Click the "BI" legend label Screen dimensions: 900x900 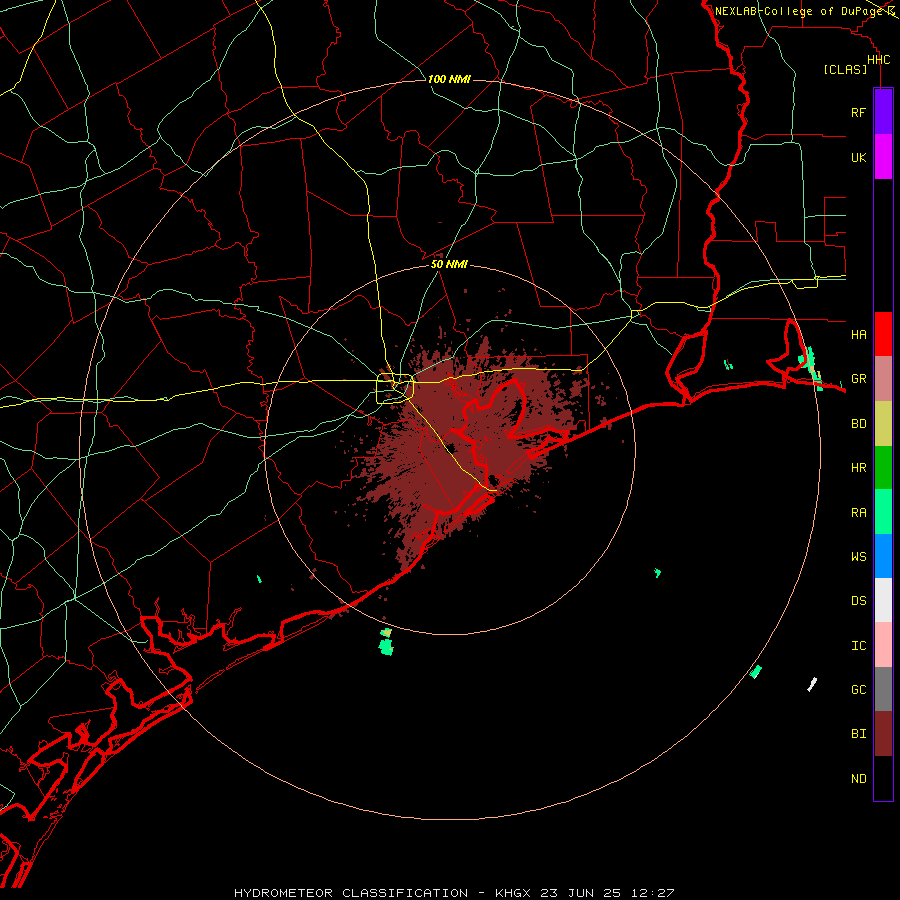click(858, 734)
